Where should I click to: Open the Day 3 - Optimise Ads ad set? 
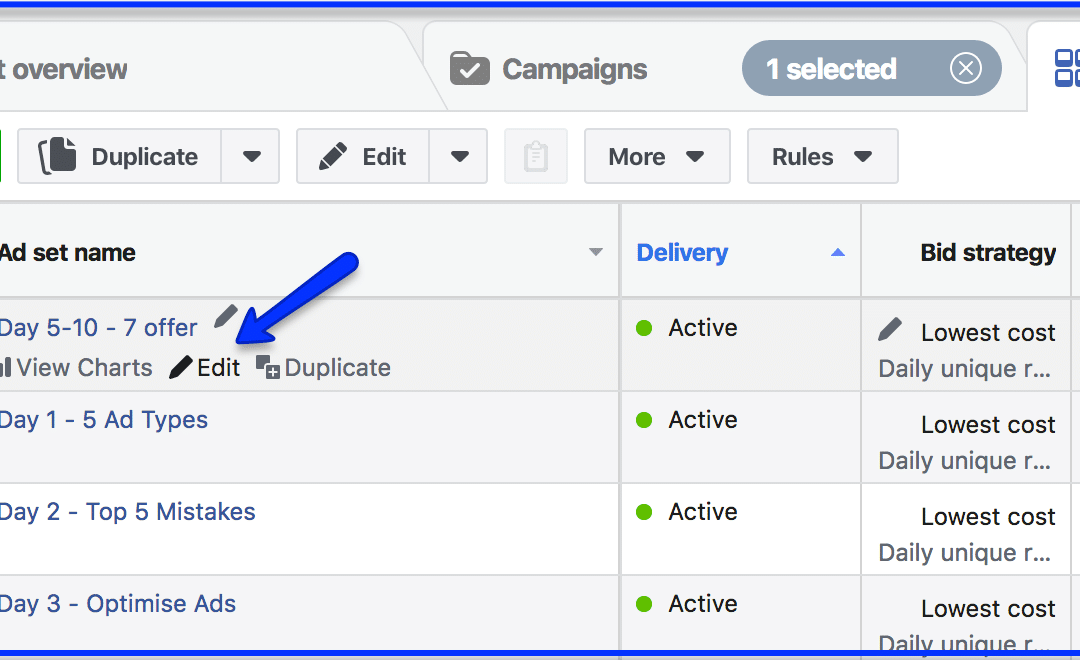coord(118,604)
